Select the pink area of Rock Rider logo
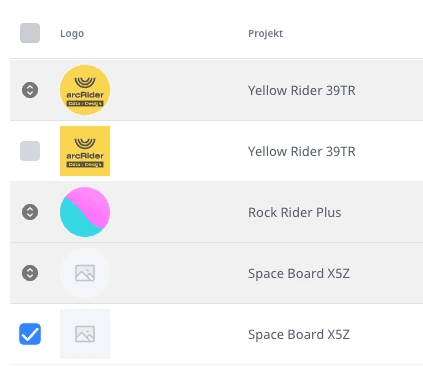This screenshot has width=423, height=366. pyautogui.click(x=94, y=203)
